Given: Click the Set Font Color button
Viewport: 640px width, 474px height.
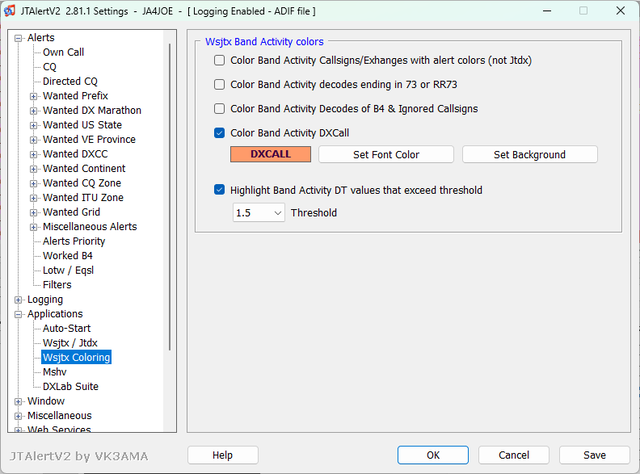Looking at the screenshot, I should tap(386, 154).
